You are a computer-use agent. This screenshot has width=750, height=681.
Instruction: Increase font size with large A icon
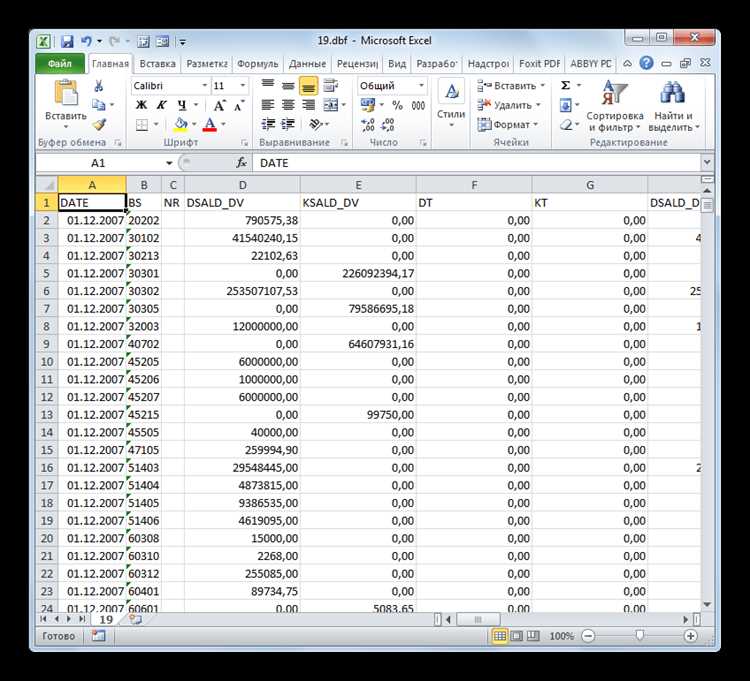point(219,105)
